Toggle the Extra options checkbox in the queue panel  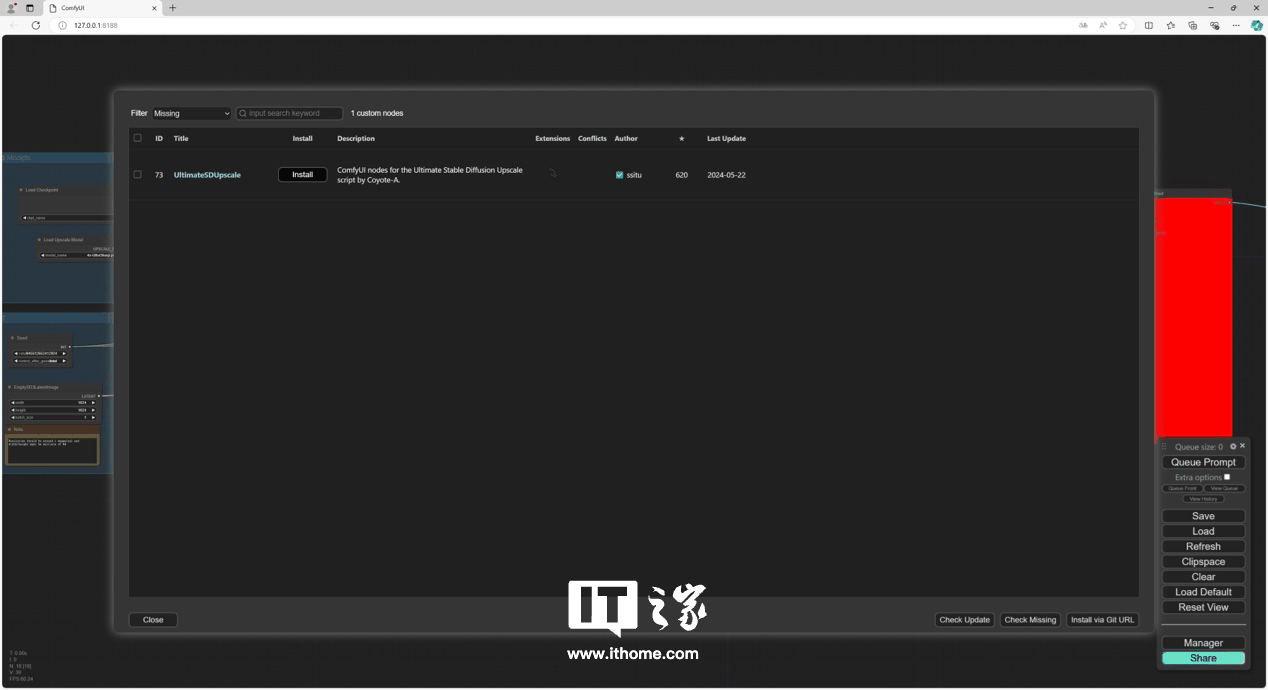coord(1227,477)
